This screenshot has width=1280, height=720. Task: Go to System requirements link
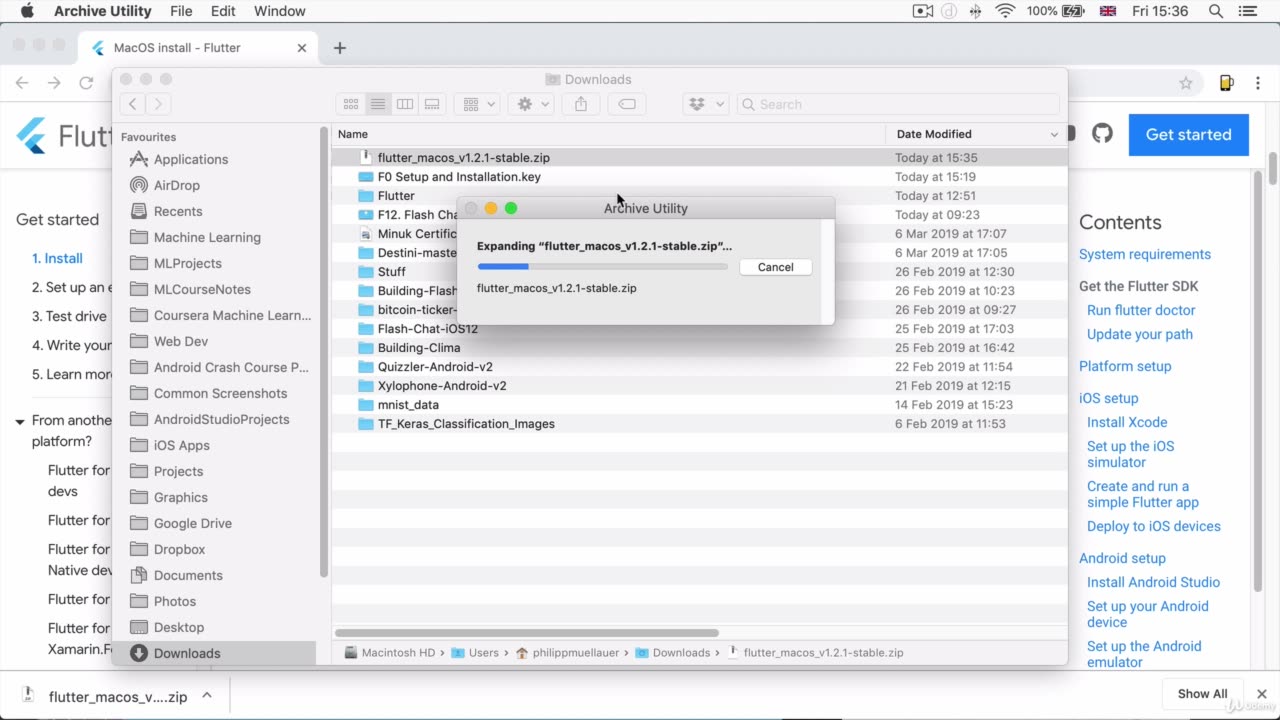coord(1144,254)
